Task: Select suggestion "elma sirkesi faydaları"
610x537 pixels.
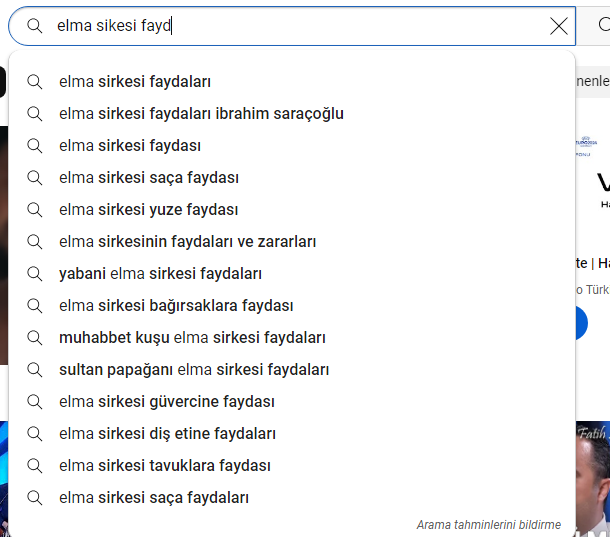Action: [292, 82]
